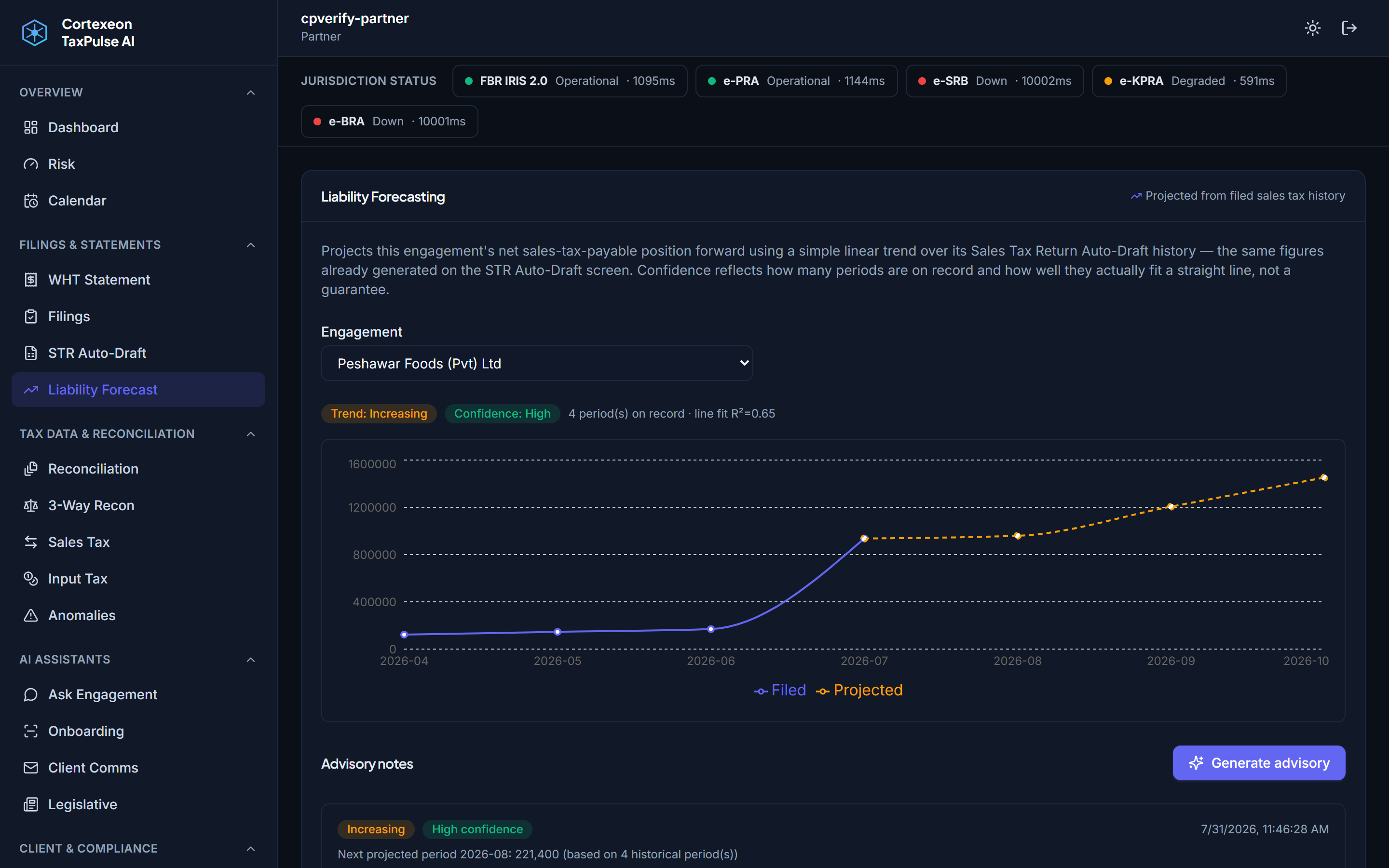Viewport: 1389px width, 868px height.
Task: Click the Onboarding scan icon
Action: [31, 732]
